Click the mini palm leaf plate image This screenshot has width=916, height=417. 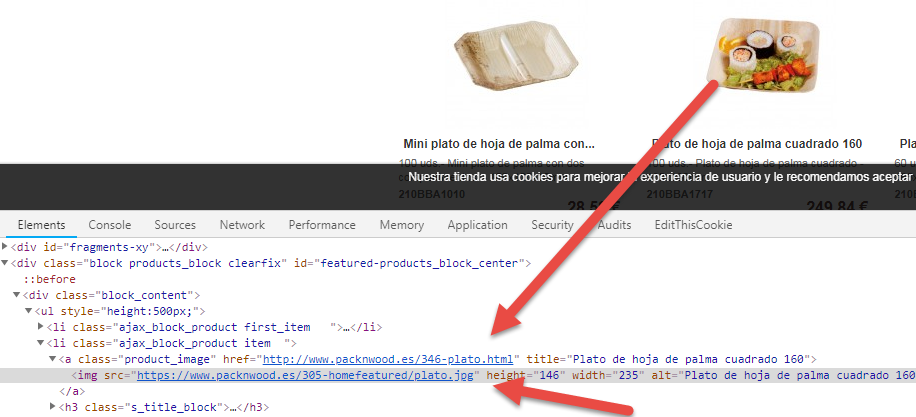(516, 55)
